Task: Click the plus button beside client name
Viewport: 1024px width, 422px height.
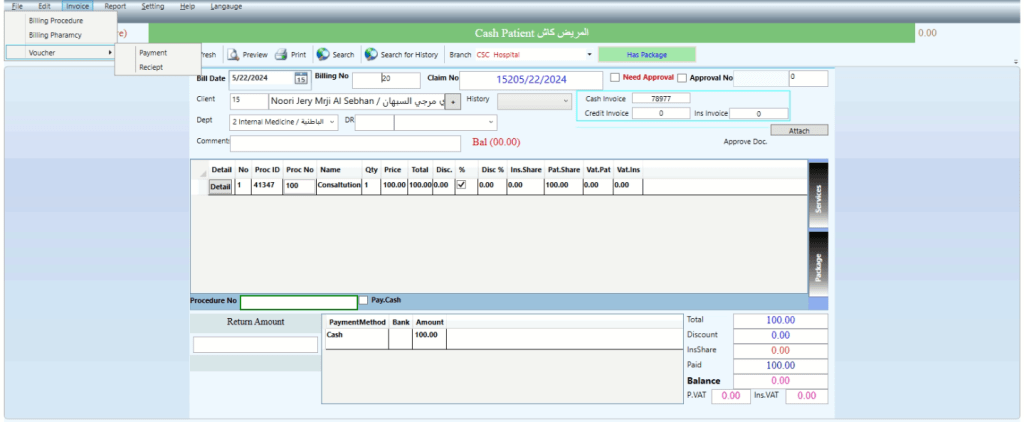Action: (453, 101)
